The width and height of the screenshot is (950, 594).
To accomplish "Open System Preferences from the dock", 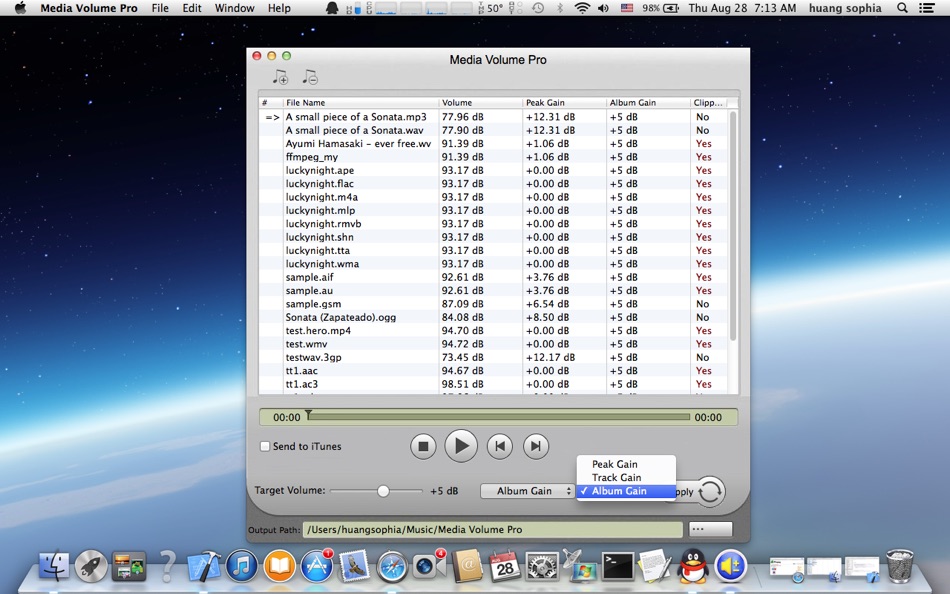I will (542, 566).
